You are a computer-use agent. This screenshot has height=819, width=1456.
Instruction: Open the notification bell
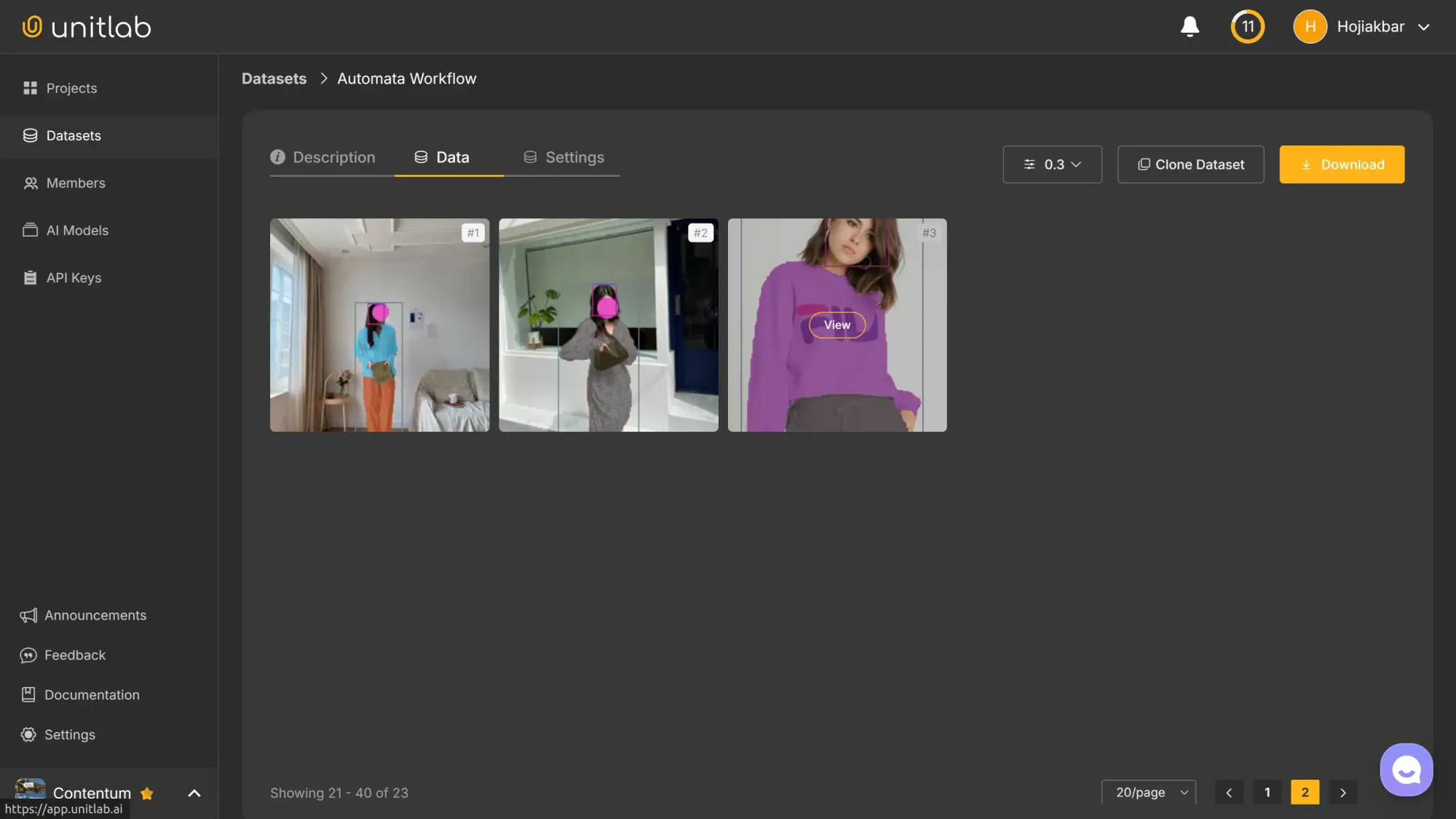[1190, 26]
